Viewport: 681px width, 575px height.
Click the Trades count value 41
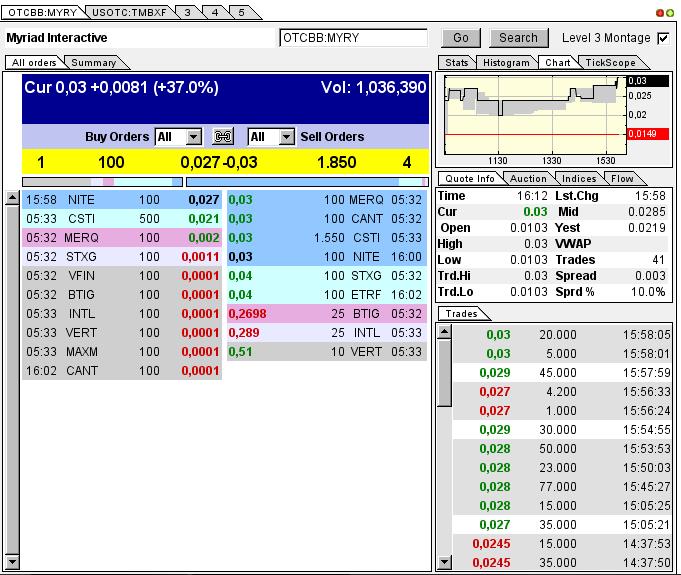658,260
